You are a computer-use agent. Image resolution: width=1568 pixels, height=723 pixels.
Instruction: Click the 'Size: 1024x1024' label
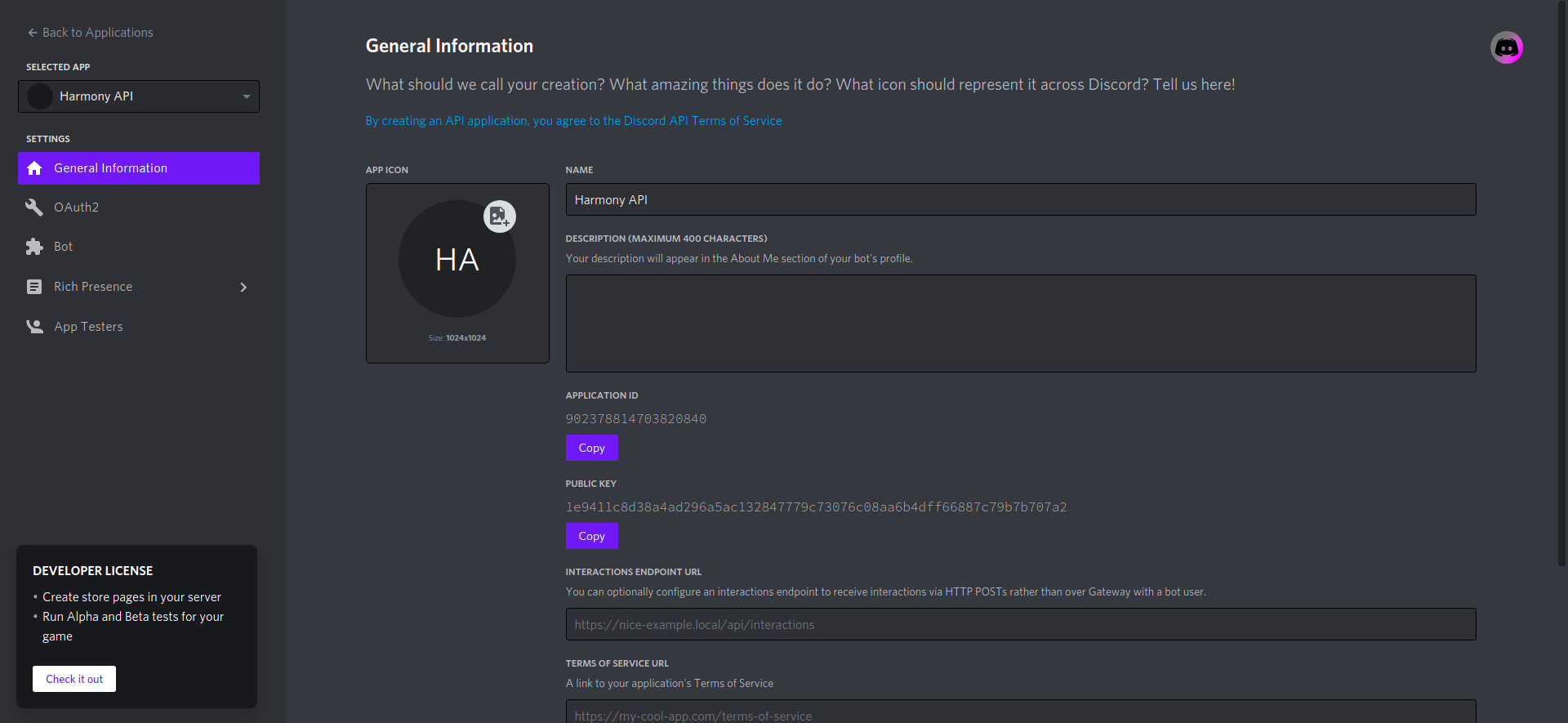(457, 338)
